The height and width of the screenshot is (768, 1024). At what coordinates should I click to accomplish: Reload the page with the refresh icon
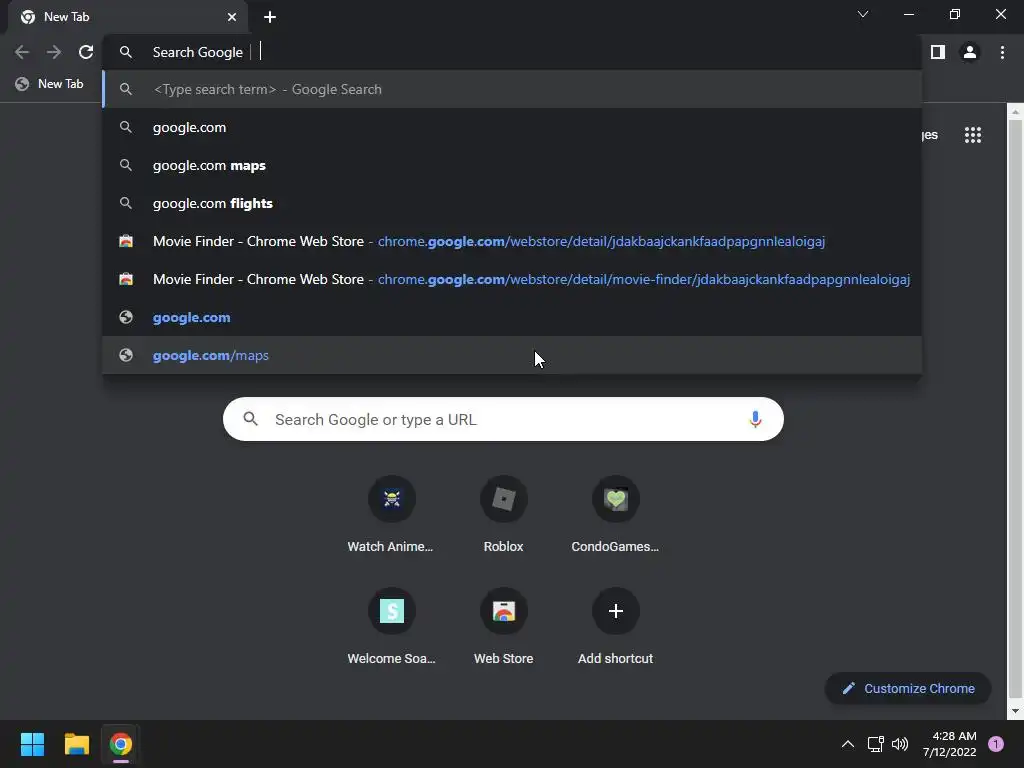[86, 52]
